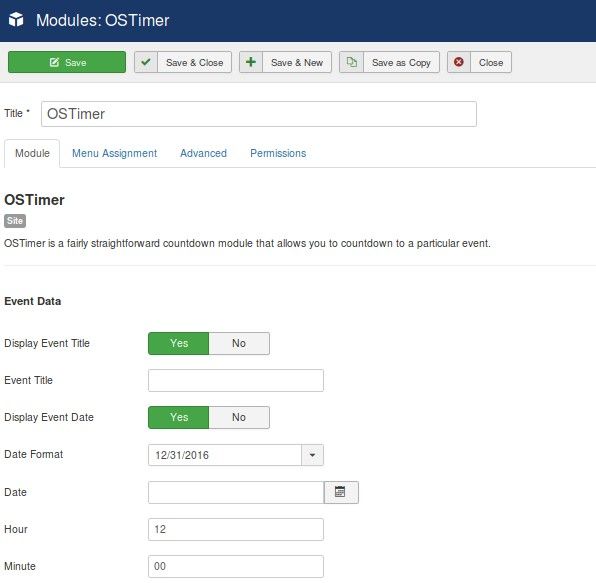Click the Display Event Title label
The image size is (596, 583).
47,343
